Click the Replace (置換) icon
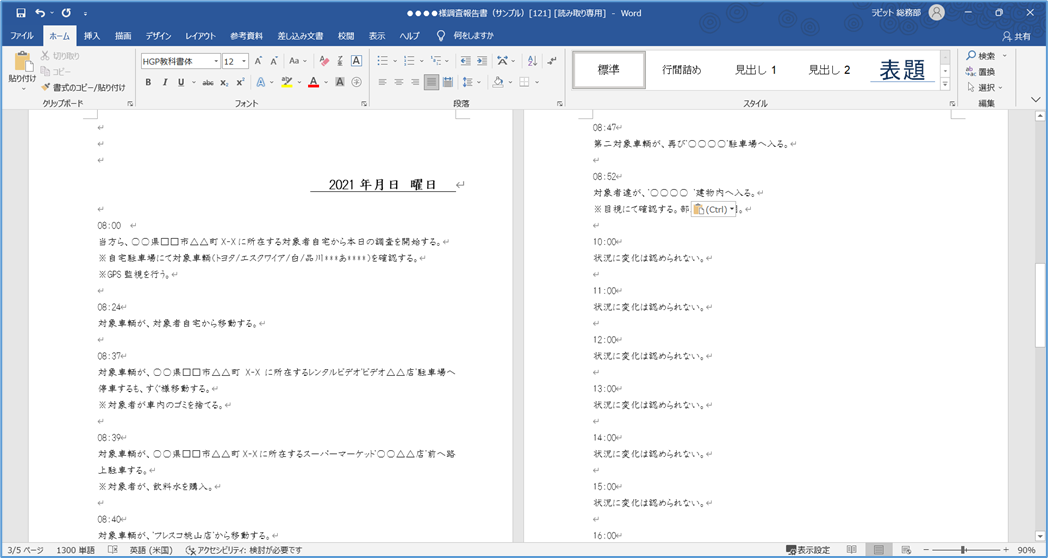The image size is (1048, 558). coord(971,71)
